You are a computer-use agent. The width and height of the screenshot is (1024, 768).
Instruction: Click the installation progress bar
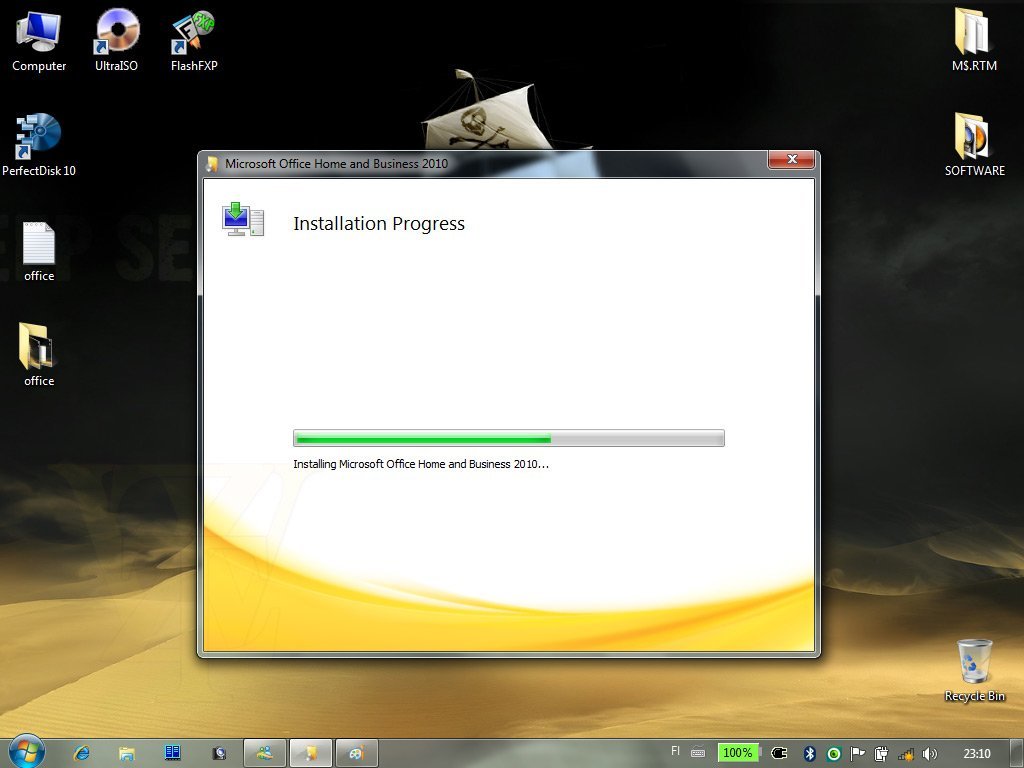click(x=509, y=438)
